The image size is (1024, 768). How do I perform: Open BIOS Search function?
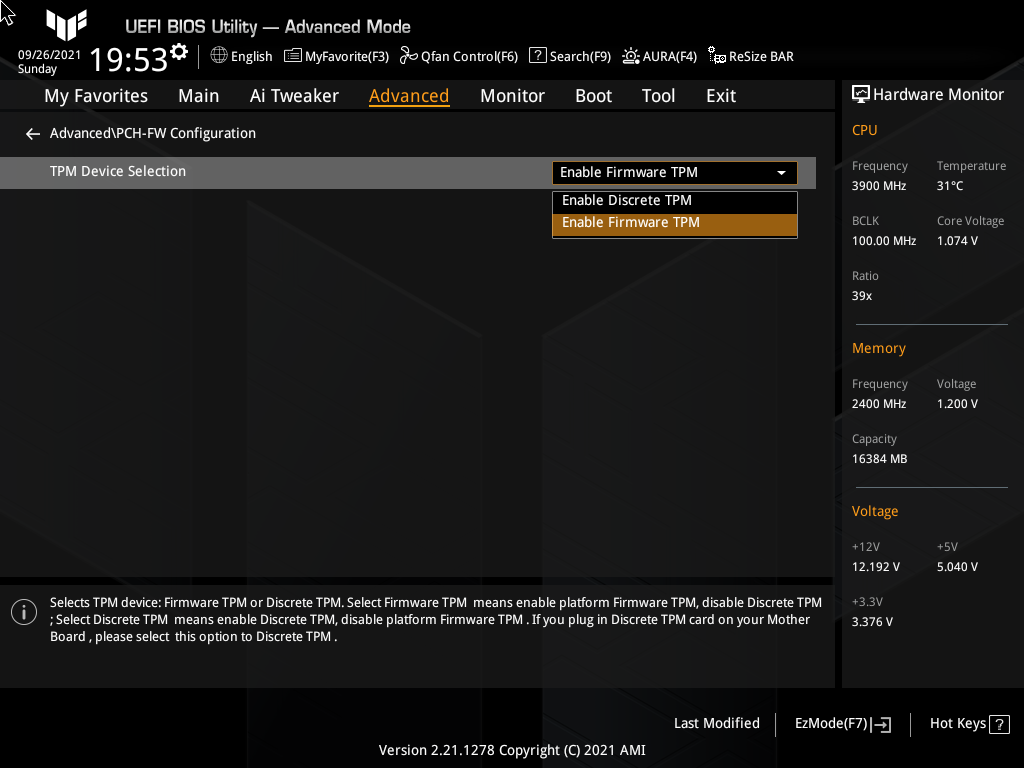pyautogui.click(x=569, y=56)
